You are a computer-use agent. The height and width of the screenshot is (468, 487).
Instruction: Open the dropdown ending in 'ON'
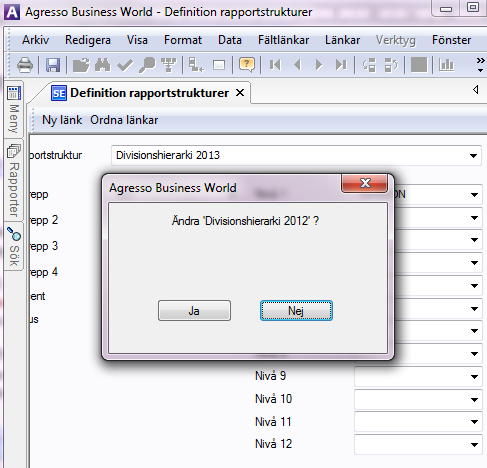pos(474,194)
